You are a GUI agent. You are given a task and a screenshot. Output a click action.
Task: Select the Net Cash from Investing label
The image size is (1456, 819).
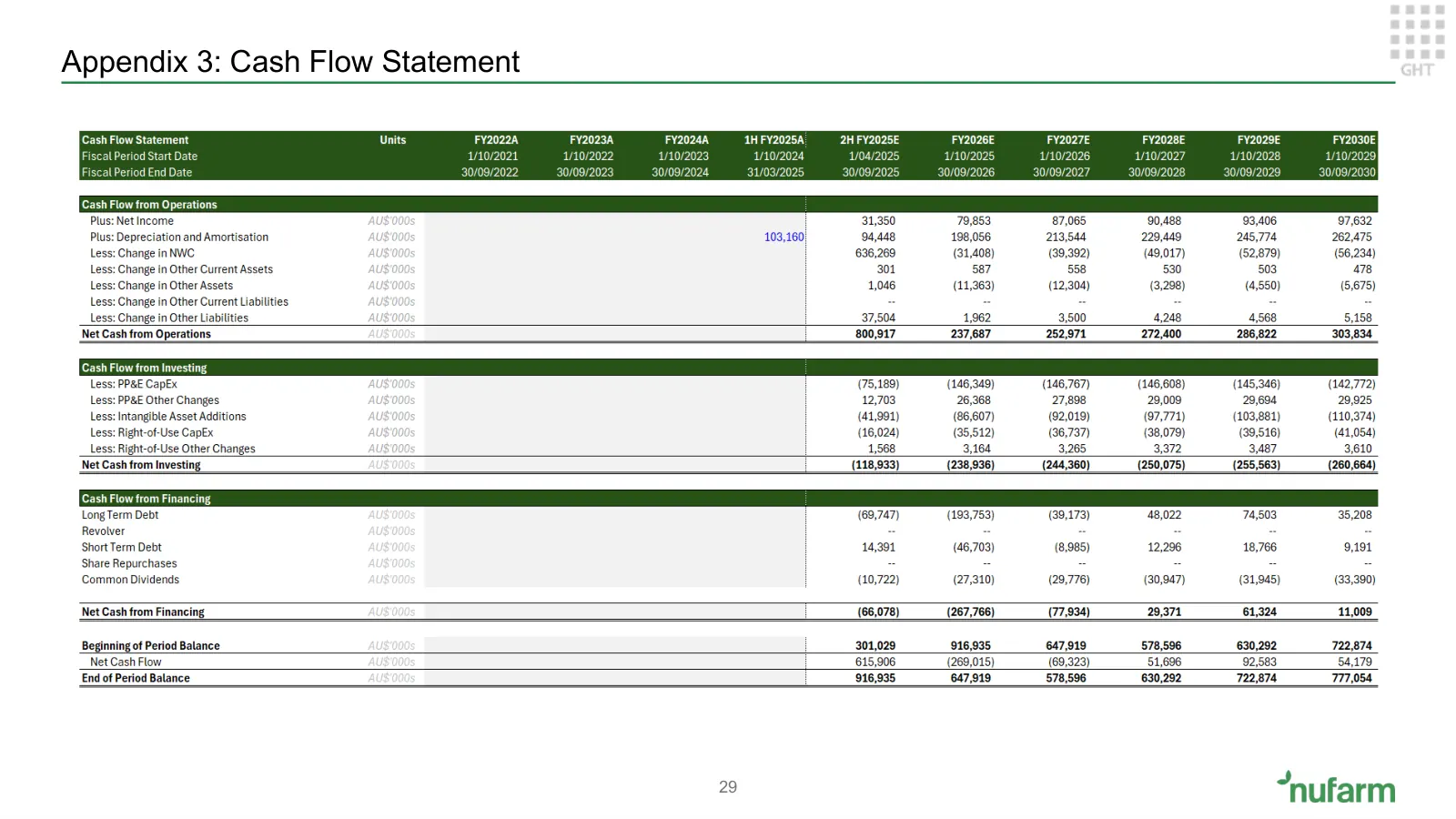coord(141,465)
